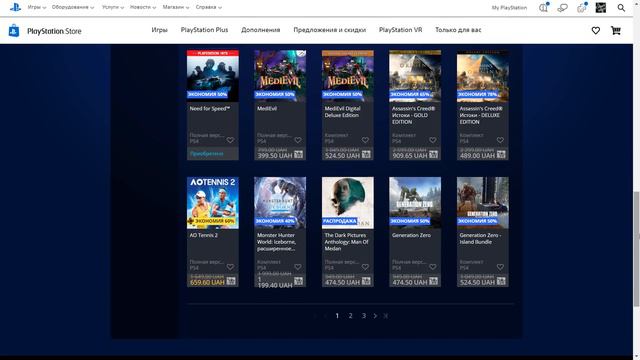Toggle wishlist heart for Generation Zero Island Bundle

[x=500, y=267]
